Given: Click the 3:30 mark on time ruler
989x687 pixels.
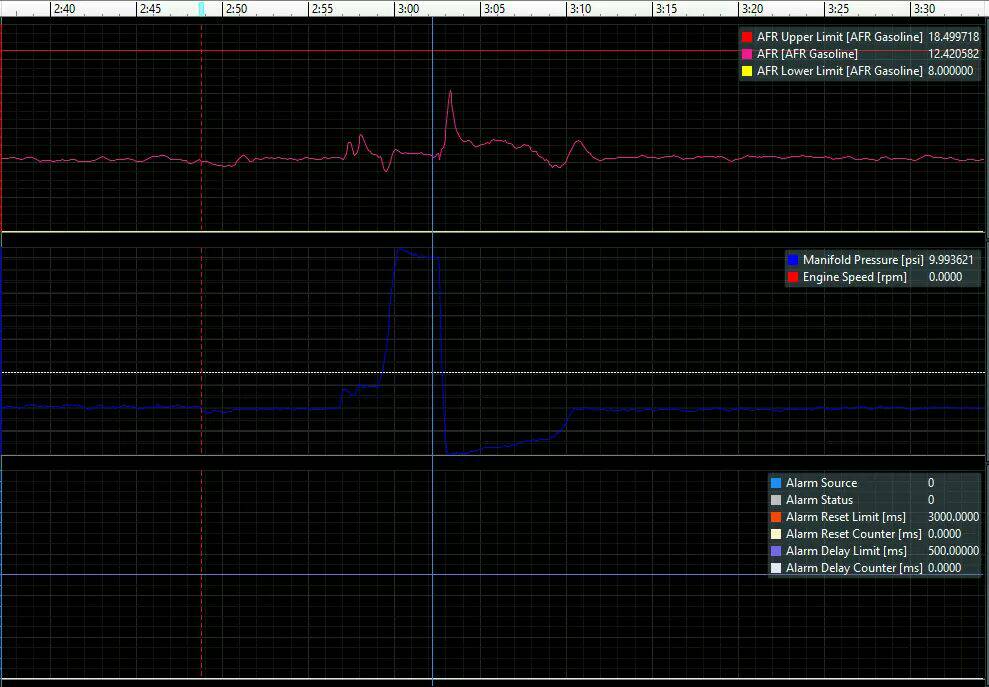Looking at the screenshot, I should point(925,9).
